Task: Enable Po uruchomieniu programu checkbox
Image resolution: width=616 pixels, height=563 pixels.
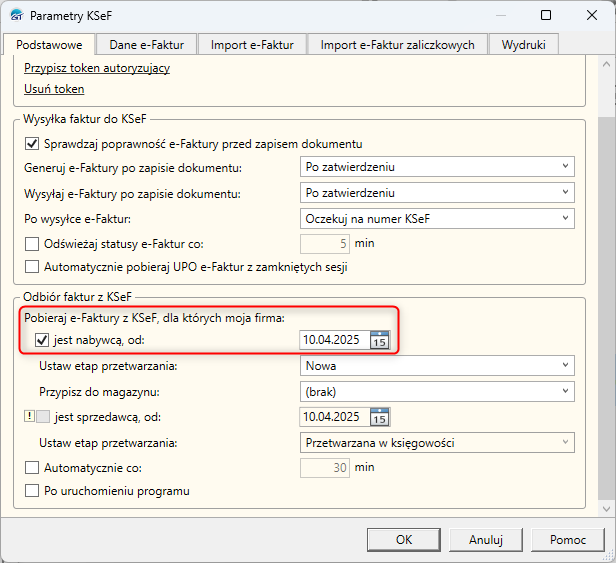Action: click(x=32, y=491)
